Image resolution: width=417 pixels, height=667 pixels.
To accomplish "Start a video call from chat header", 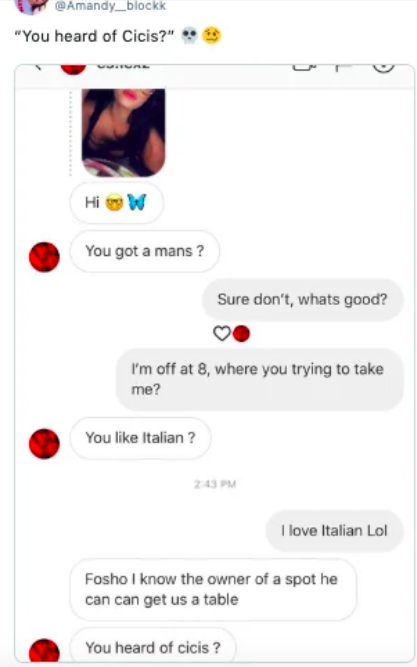I will click(x=304, y=67).
